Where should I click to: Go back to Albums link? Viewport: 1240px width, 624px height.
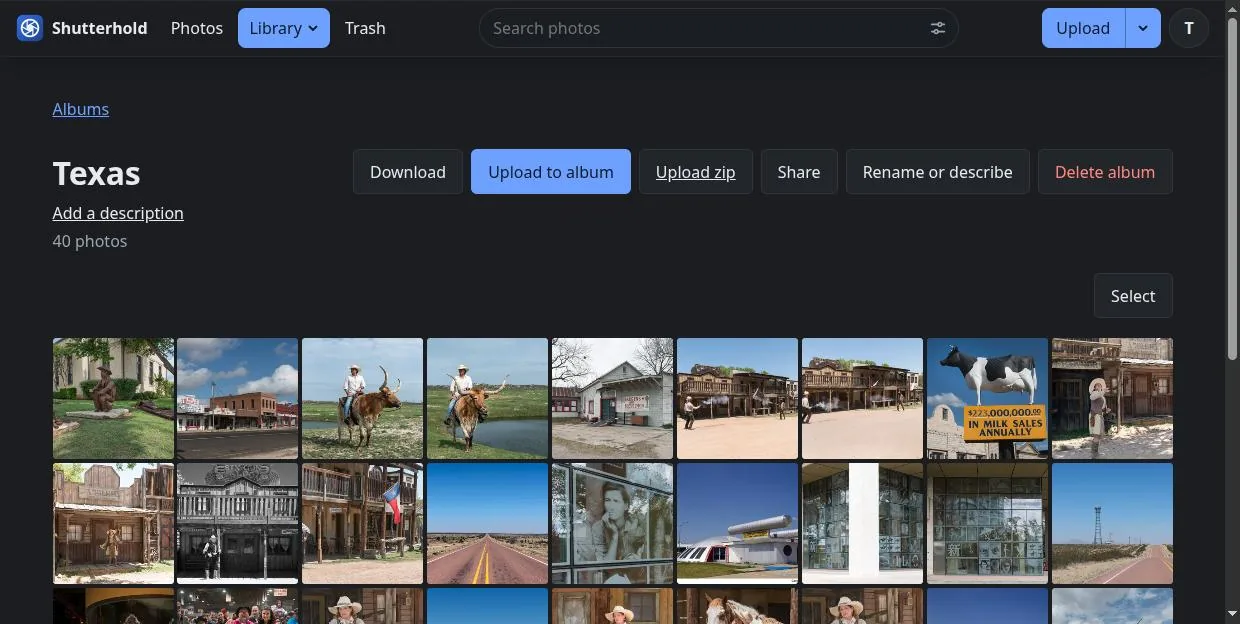[81, 109]
